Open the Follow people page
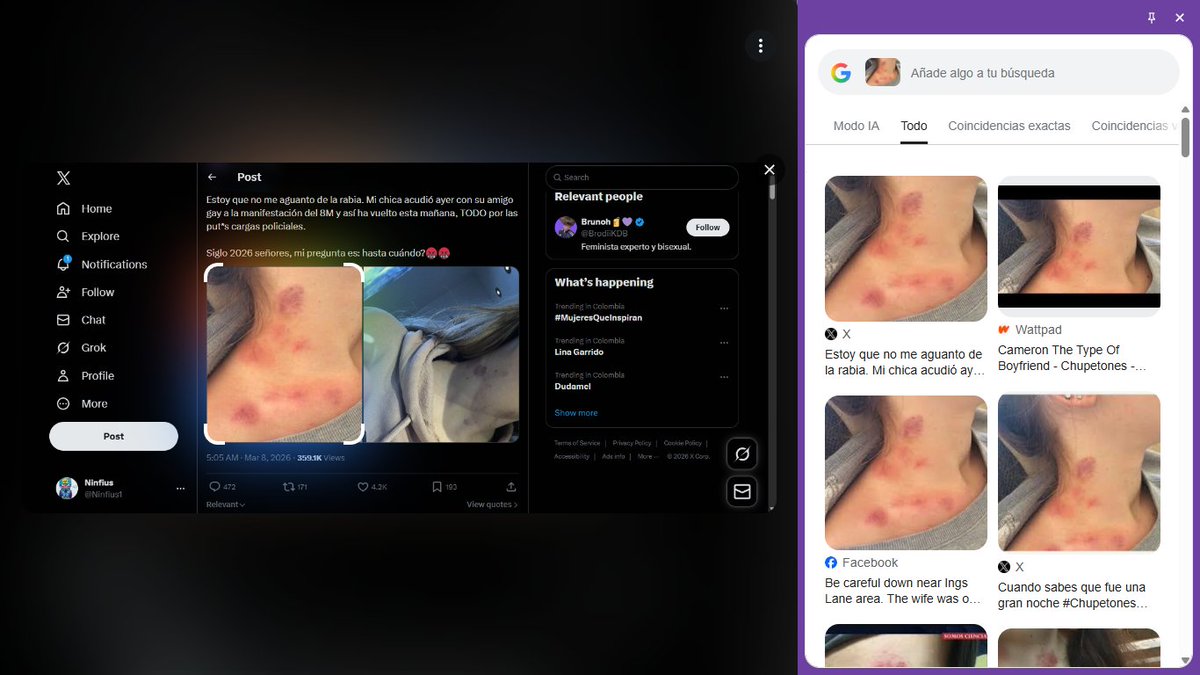Screen dimensions: 1200x675 tap(85, 292)
